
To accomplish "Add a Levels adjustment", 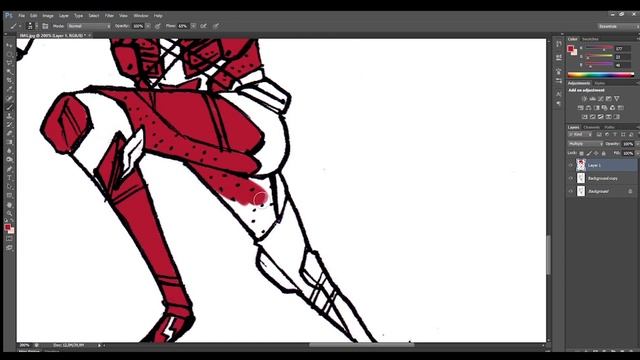I will pyautogui.click(x=593, y=99).
